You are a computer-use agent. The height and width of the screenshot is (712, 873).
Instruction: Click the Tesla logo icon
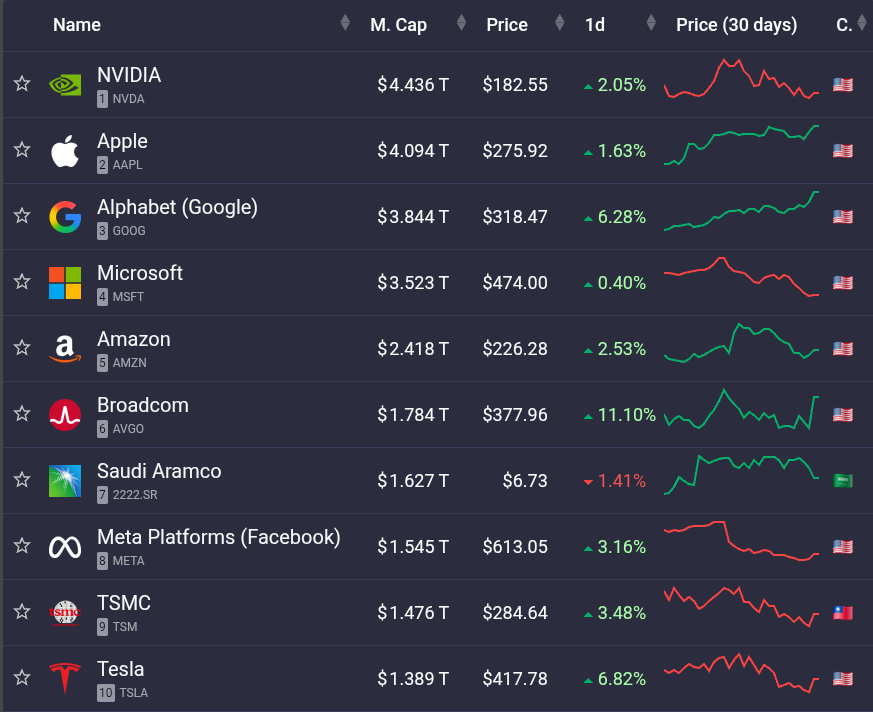click(x=65, y=679)
